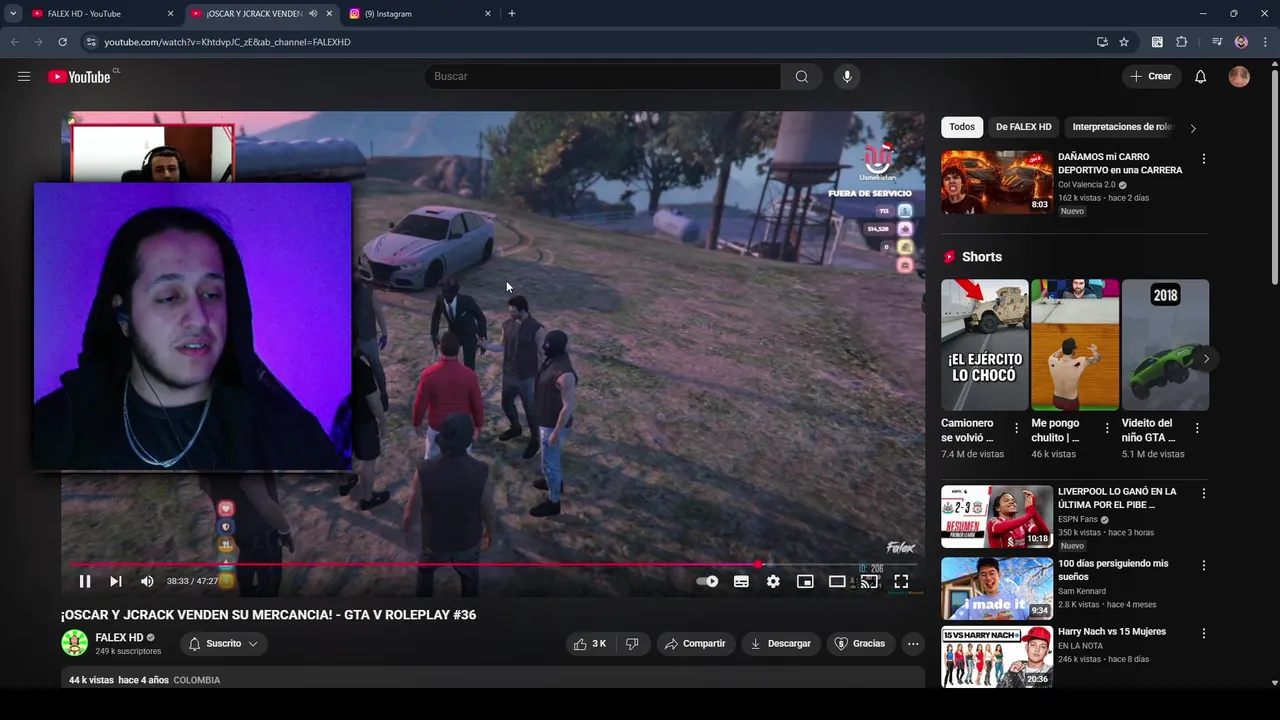
Task: Open options for Videito del niño short
Action: tap(1197, 428)
